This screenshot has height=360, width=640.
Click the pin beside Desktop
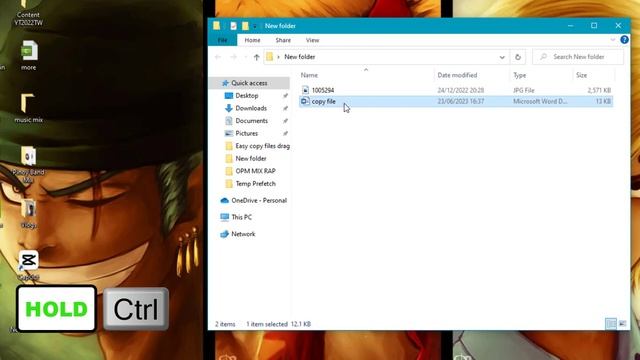[285, 96]
